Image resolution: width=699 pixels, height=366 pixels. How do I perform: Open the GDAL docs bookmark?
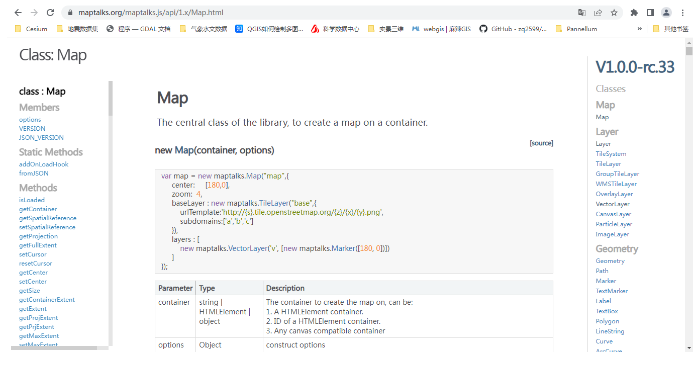(139, 29)
